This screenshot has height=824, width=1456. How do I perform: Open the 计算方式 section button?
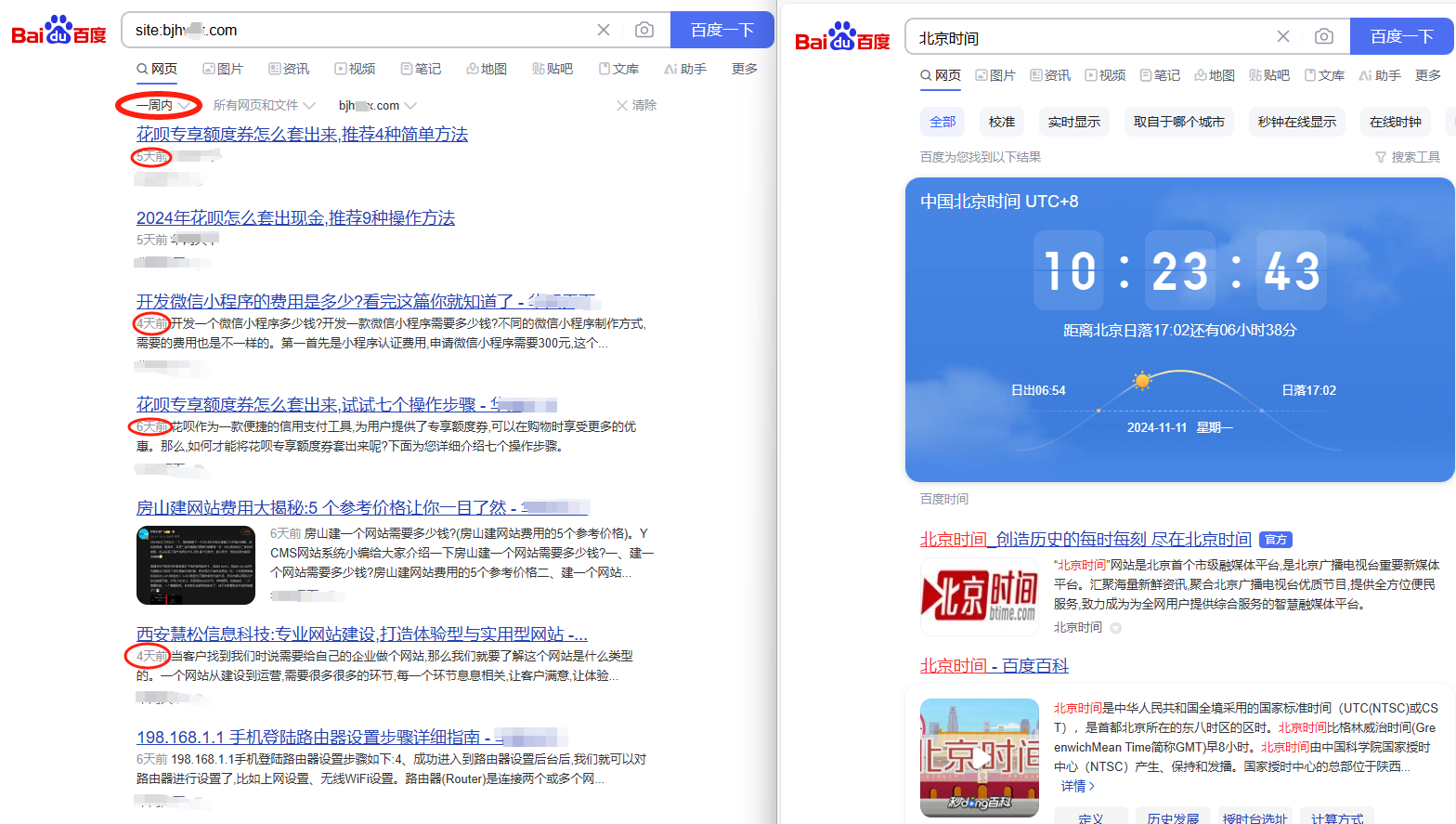click(x=1337, y=817)
